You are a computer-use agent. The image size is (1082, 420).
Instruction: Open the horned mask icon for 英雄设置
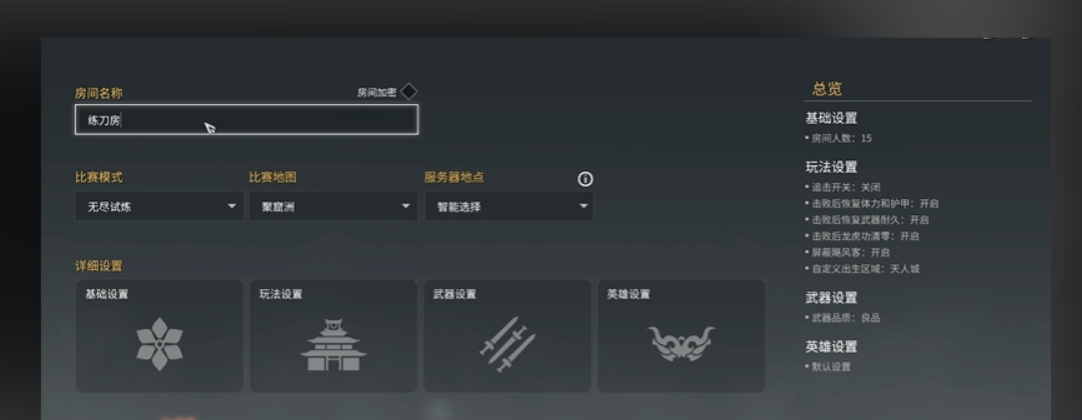click(x=682, y=343)
